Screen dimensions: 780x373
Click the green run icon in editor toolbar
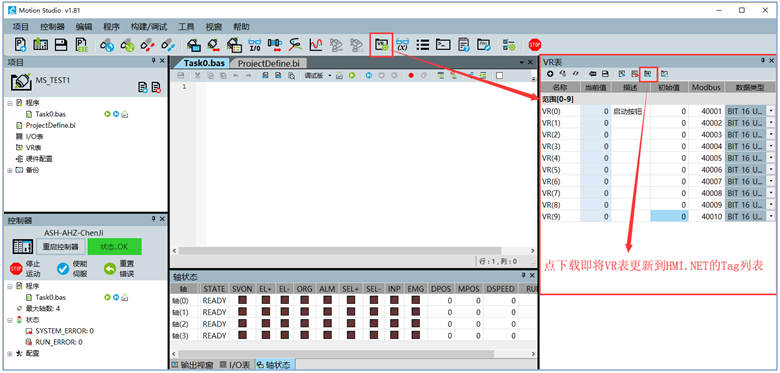(x=352, y=76)
